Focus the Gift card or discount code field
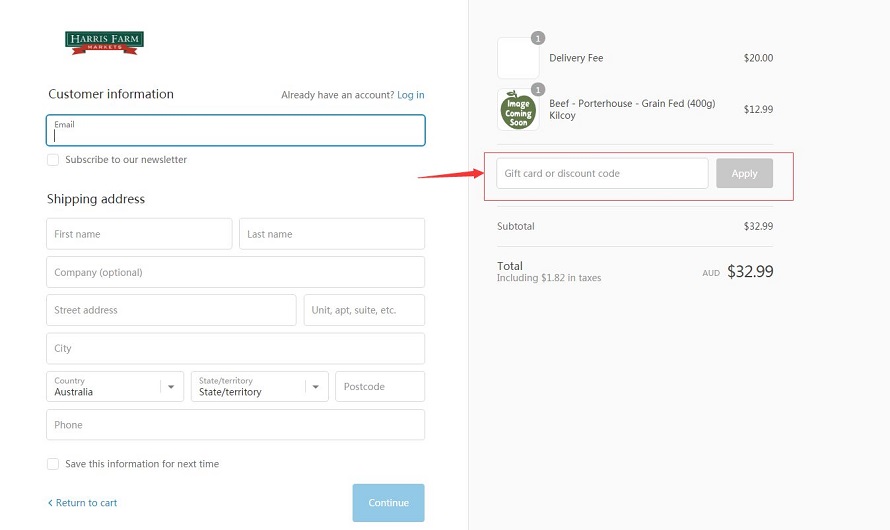 (602, 173)
